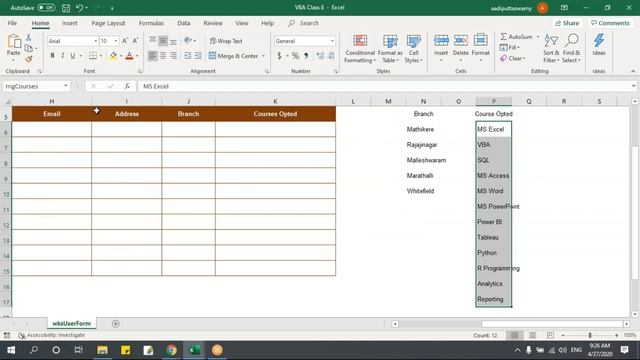This screenshot has height=360, width=640.
Task: Expand the Name Box dropdown arrow
Action: click(x=66, y=86)
